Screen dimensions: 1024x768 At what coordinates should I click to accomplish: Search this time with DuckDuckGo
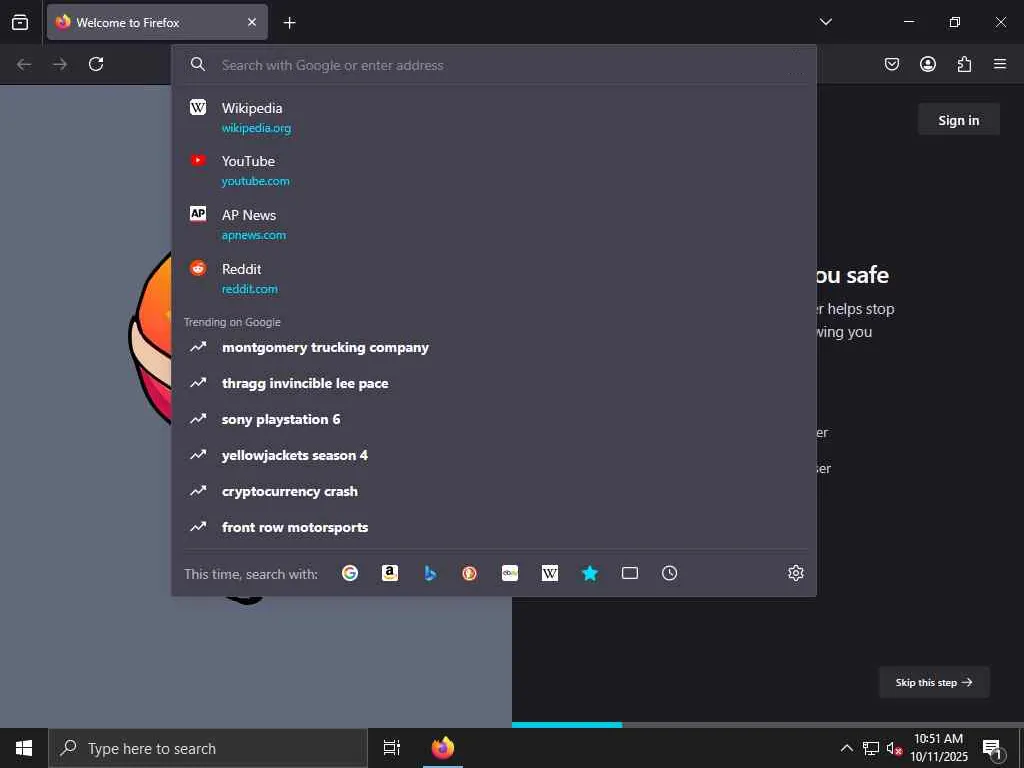pyautogui.click(x=470, y=573)
